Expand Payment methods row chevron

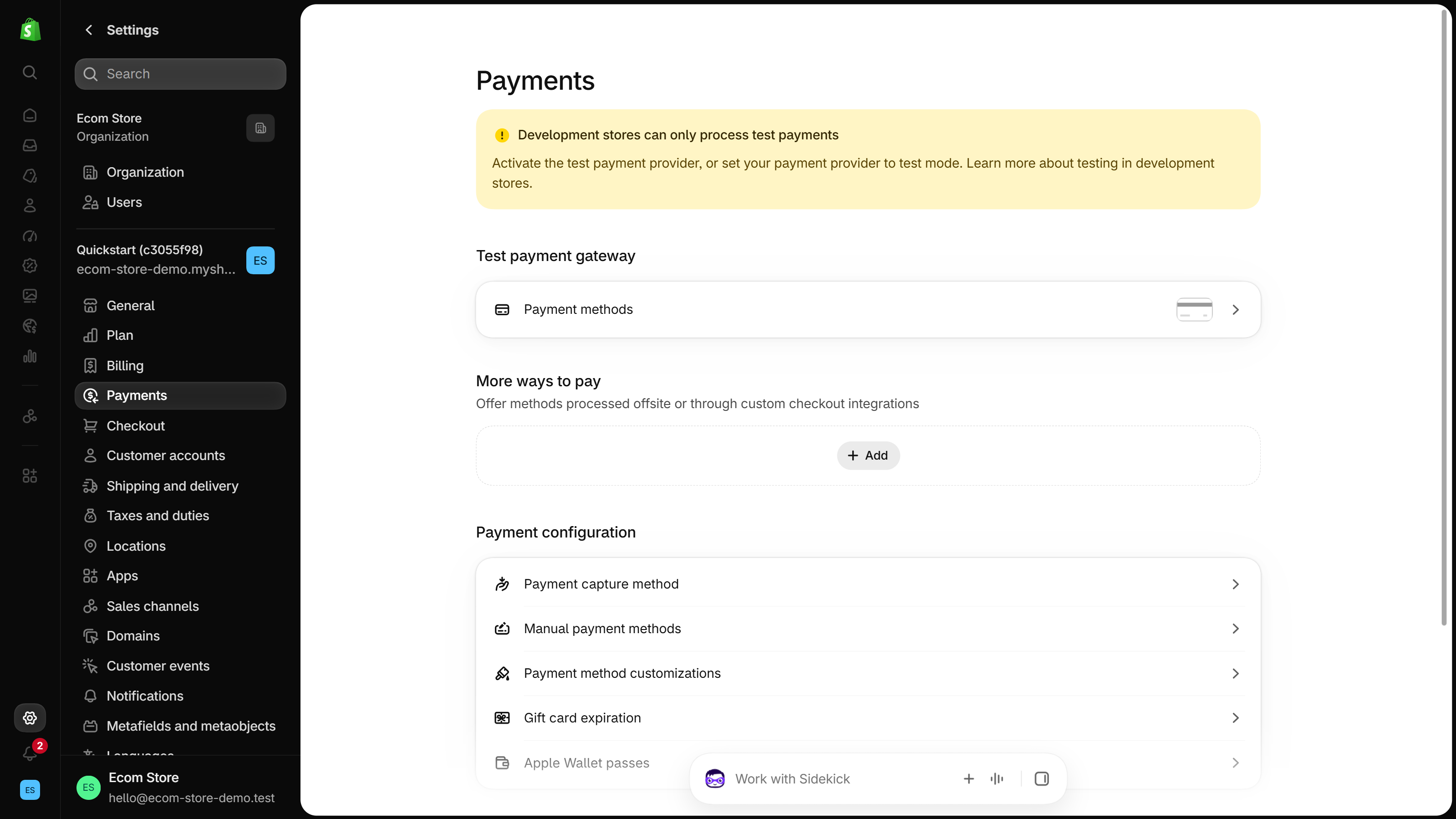(x=1236, y=309)
